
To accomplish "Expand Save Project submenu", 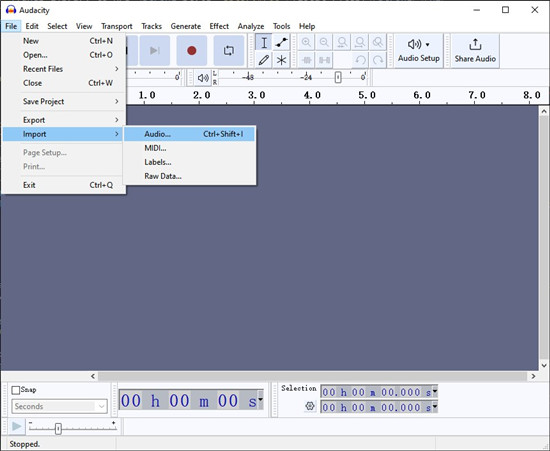I will (x=63, y=102).
